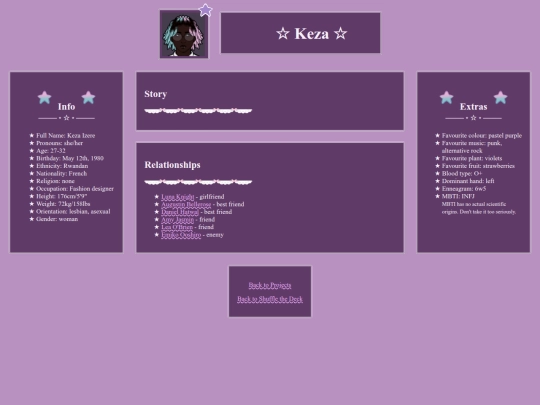Select the 'Occupation: Fashion designer' line
540x405 pixels.
tap(75, 189)
